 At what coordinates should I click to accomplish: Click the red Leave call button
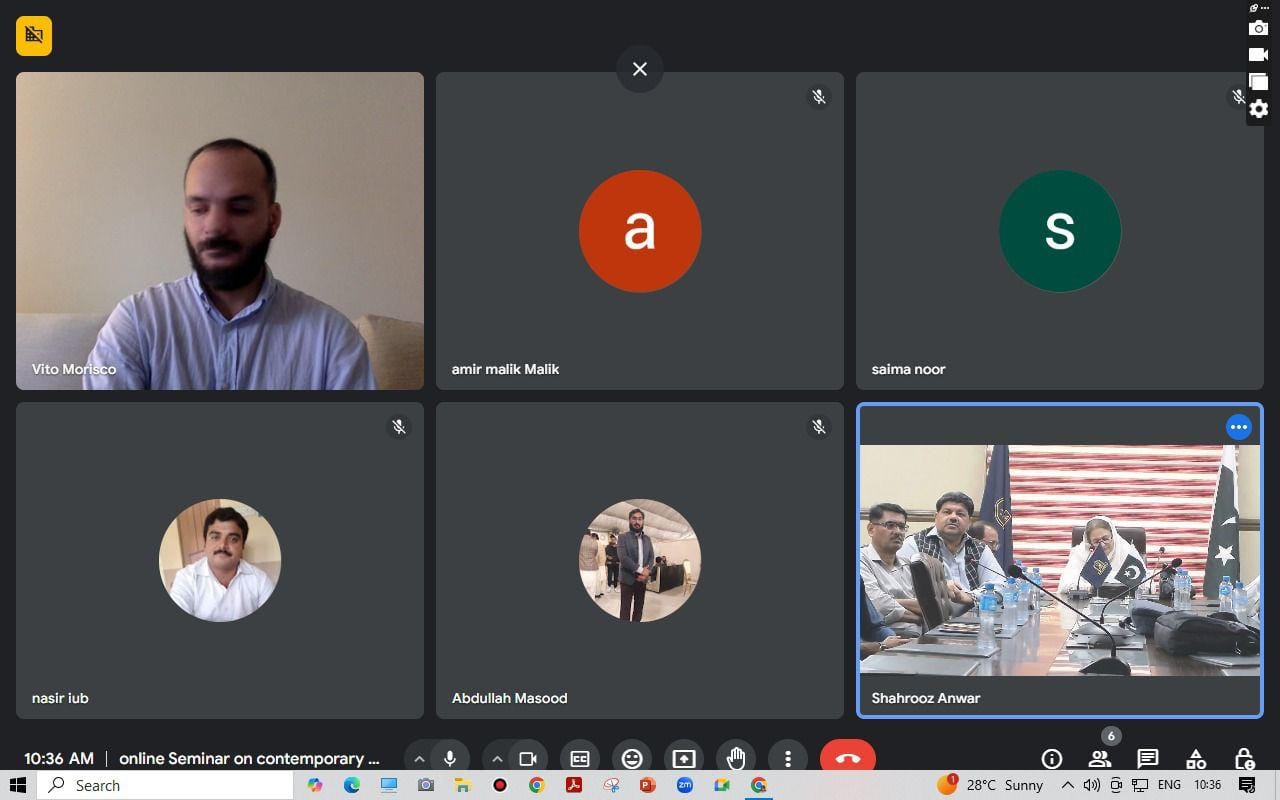pyautogui.click(x=847, y=758)
